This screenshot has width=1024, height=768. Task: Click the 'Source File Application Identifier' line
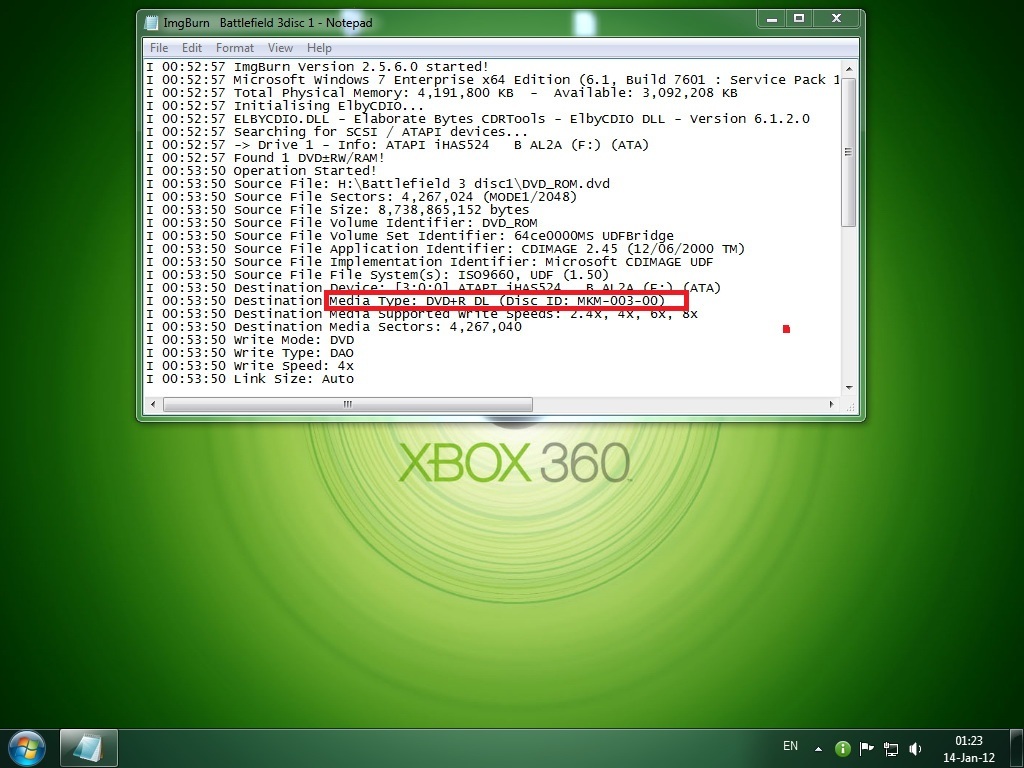pos(445,249)
